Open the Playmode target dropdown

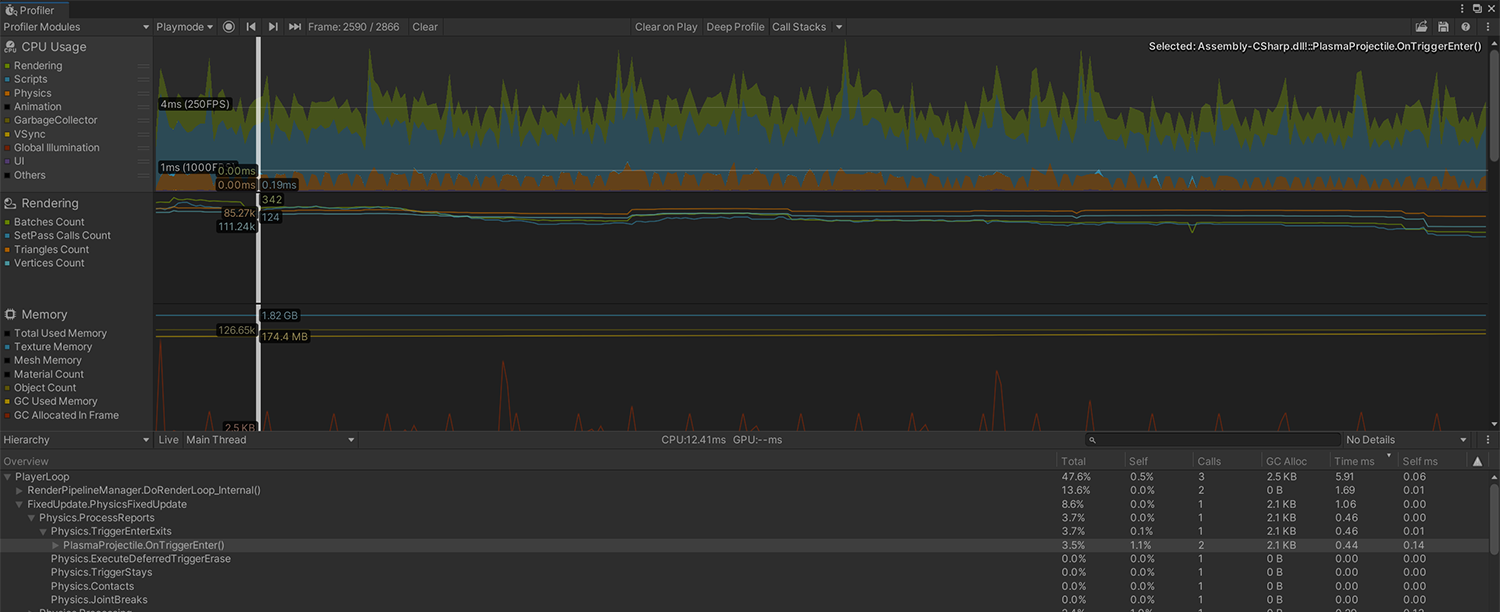click(x=185, y=27)
